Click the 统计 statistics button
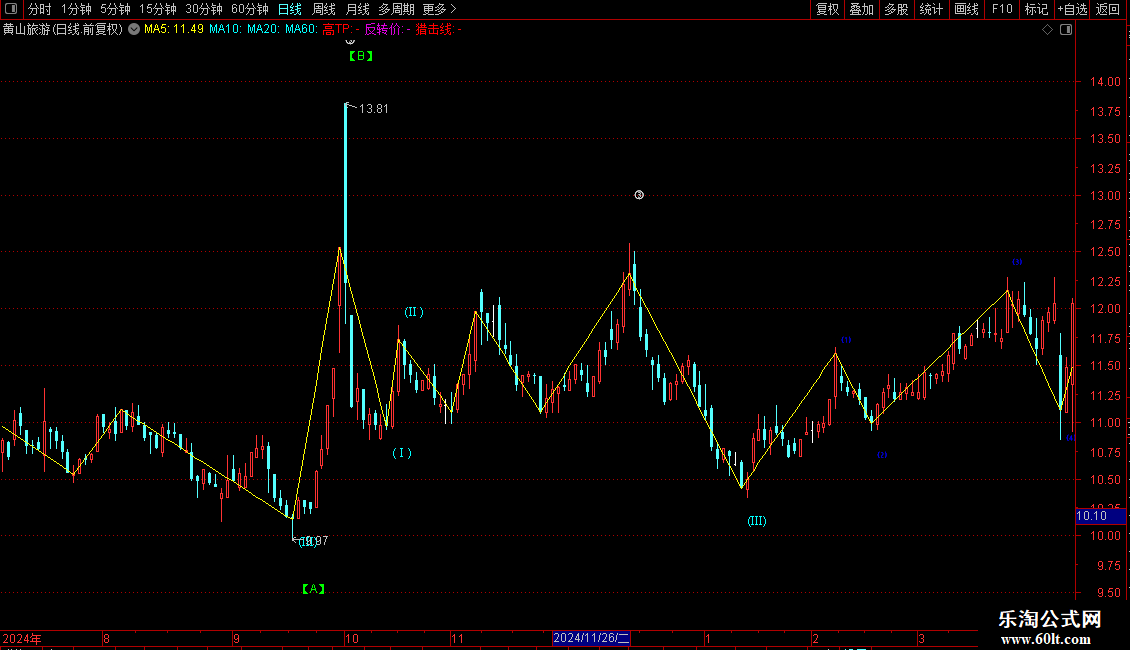 pyautogui.click(x=931, y=9)
